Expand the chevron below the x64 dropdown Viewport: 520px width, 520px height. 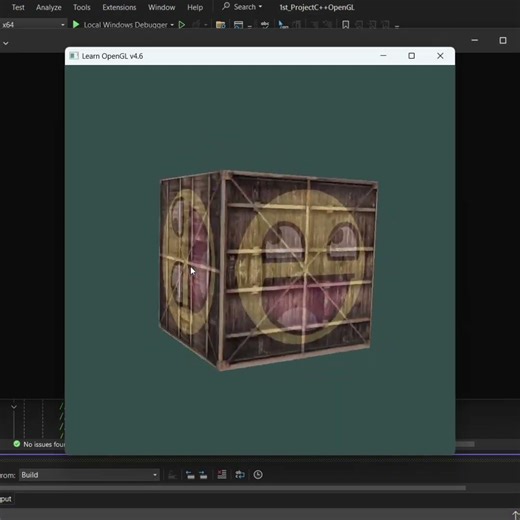[x=6, y=43]
